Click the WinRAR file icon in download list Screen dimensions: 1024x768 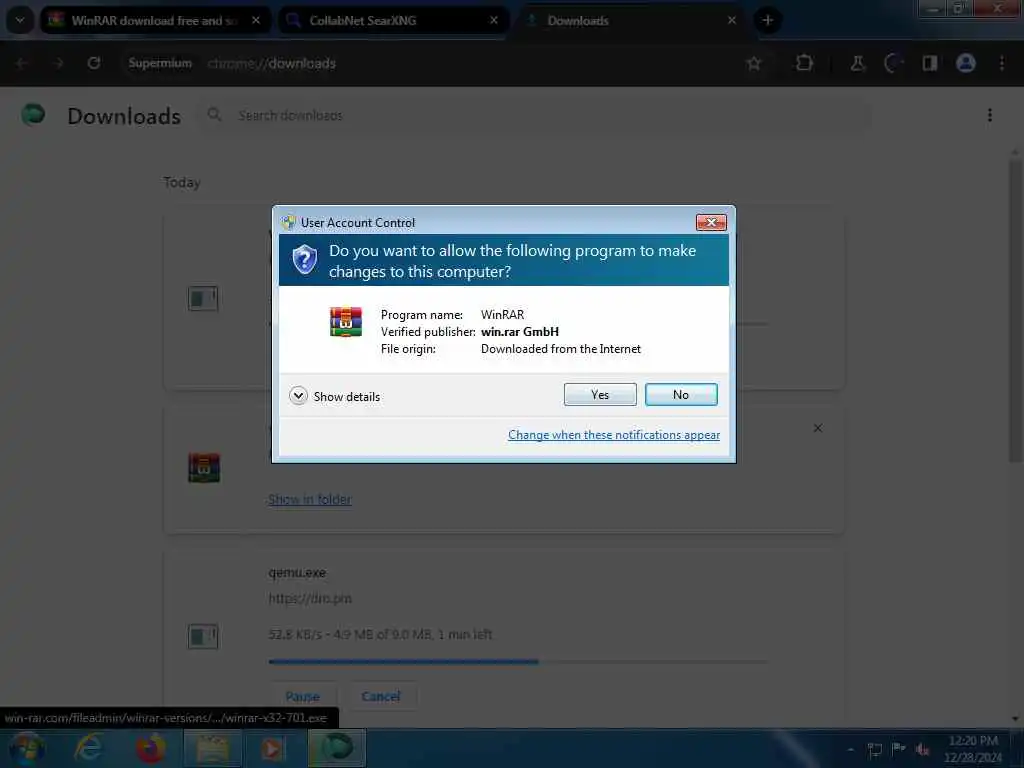pos(204,468)
